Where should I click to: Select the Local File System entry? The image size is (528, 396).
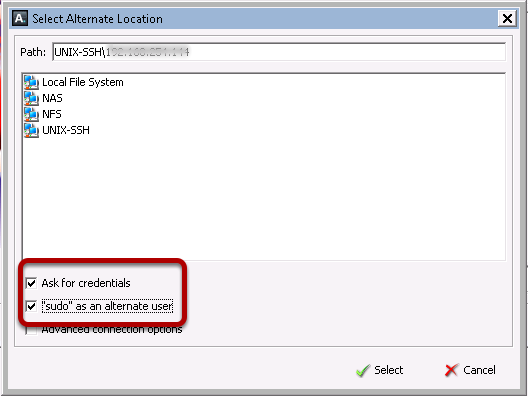pos(74,82)
